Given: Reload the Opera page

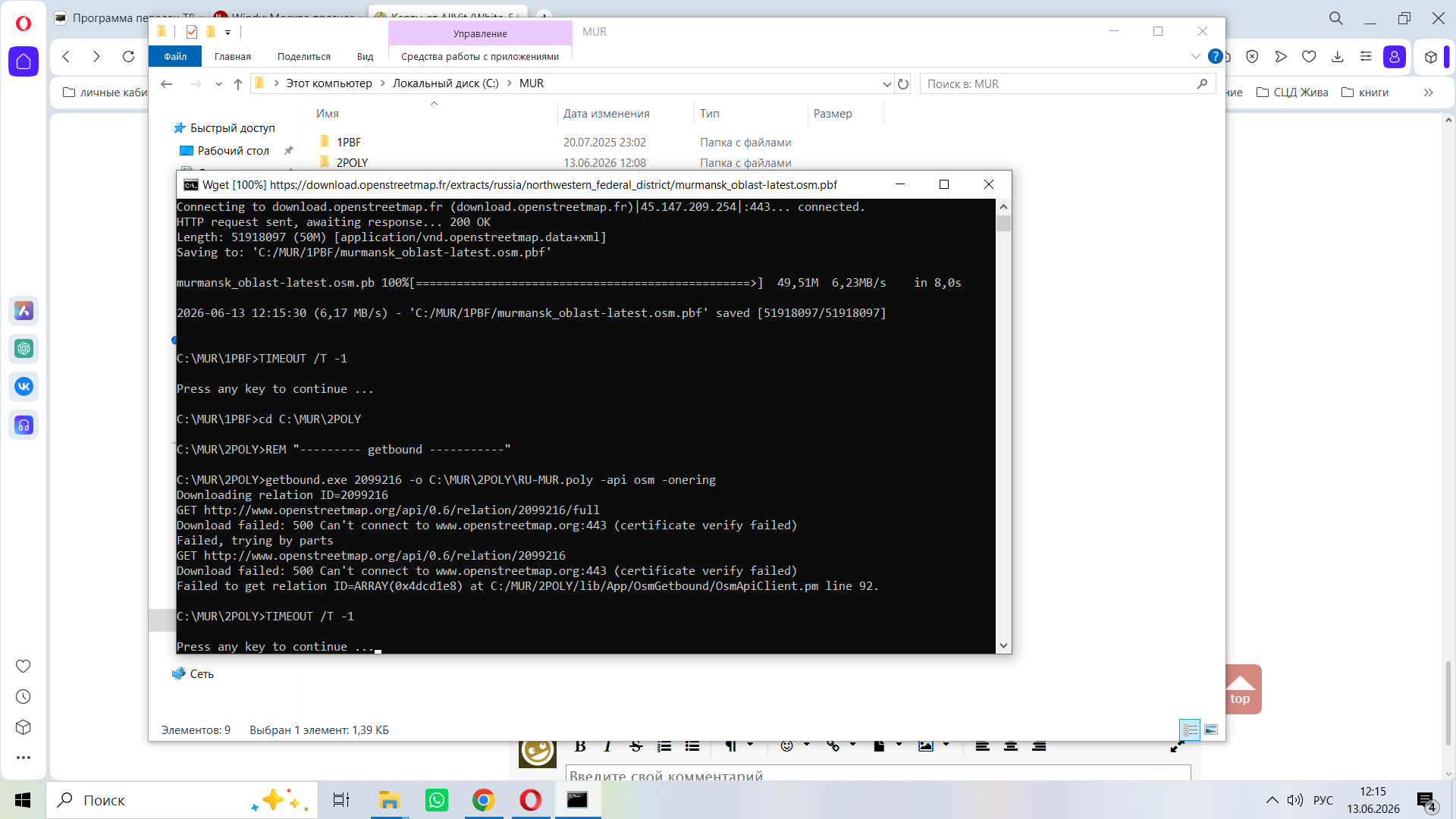Looking at the screenshot, I should [x=128, y=56].
